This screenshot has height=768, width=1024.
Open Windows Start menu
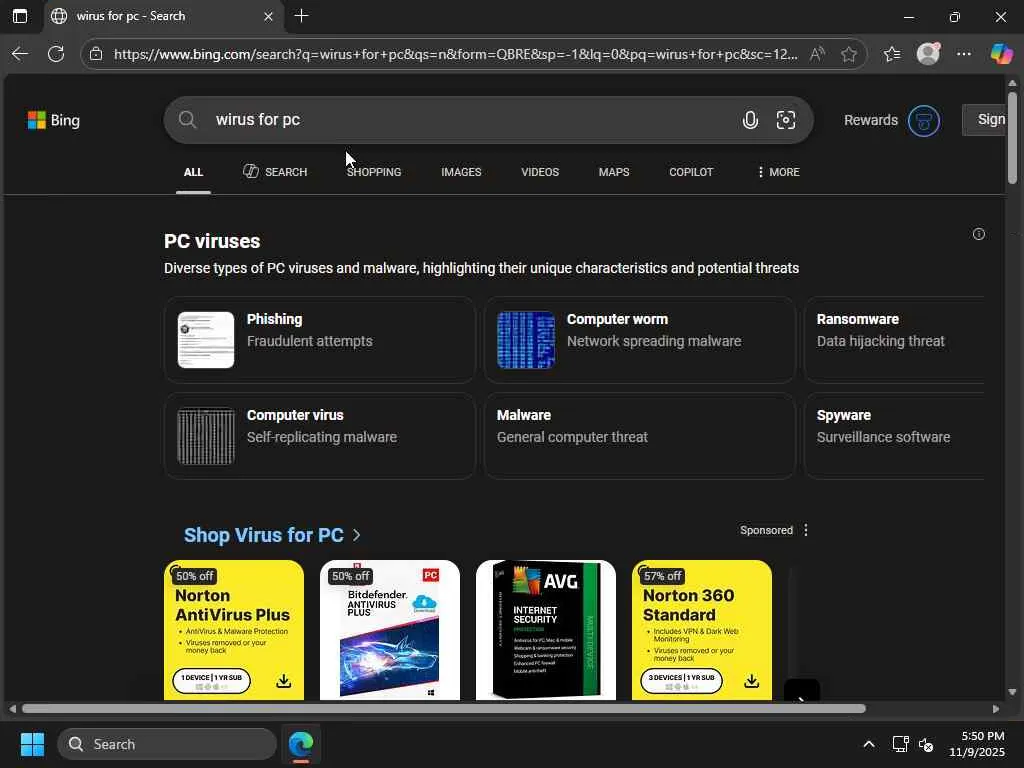[32, 744]
